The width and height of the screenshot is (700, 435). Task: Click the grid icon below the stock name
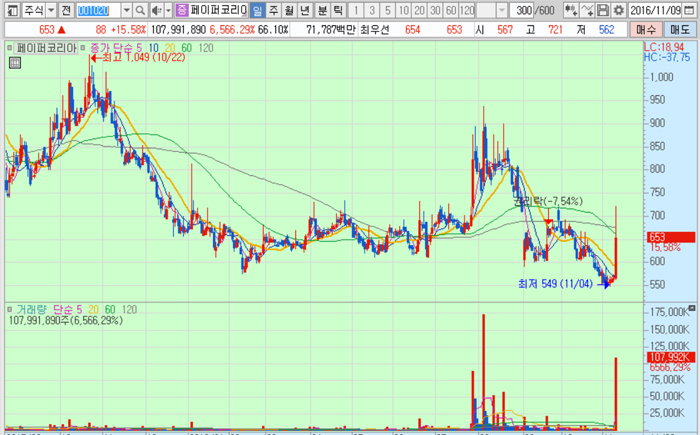click(14, 63)
